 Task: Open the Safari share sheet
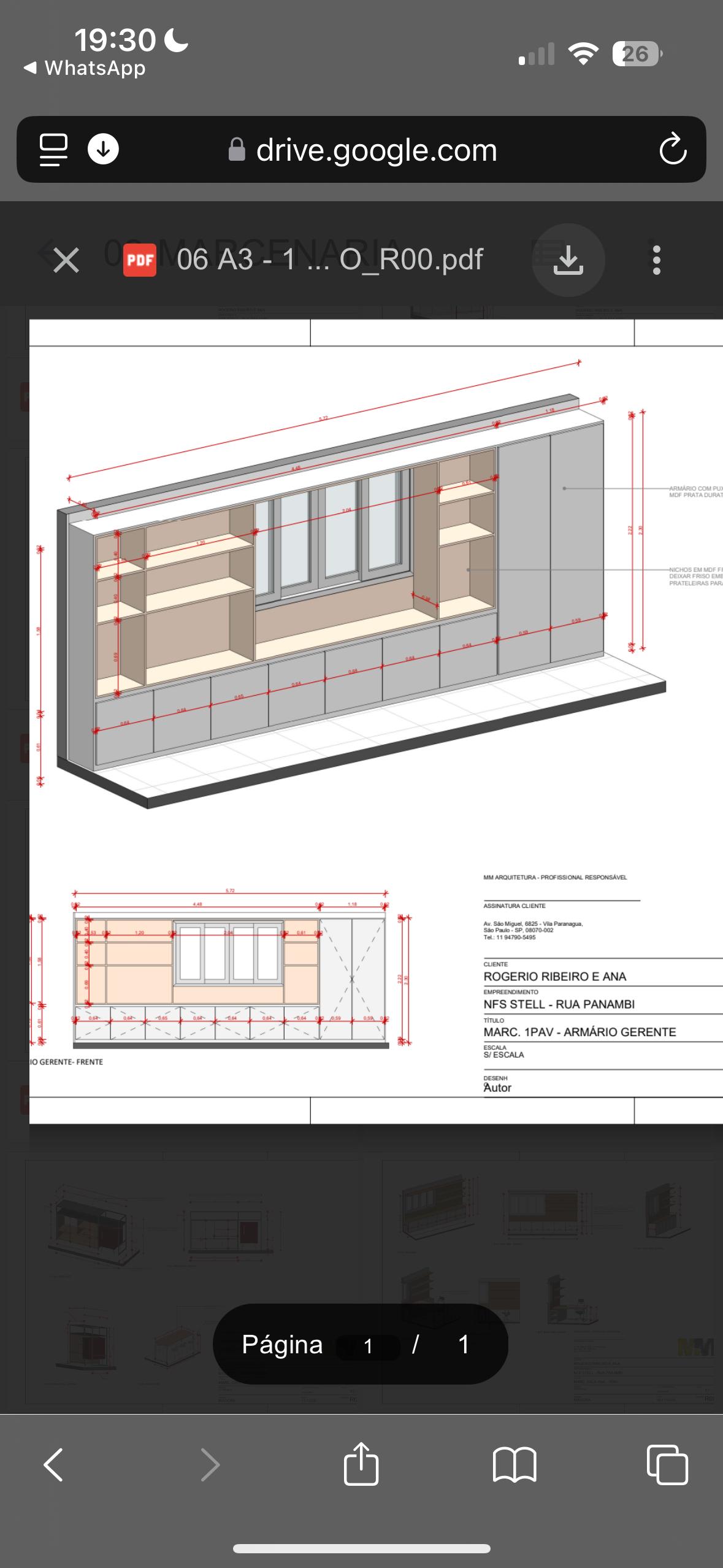point(361,1464)
